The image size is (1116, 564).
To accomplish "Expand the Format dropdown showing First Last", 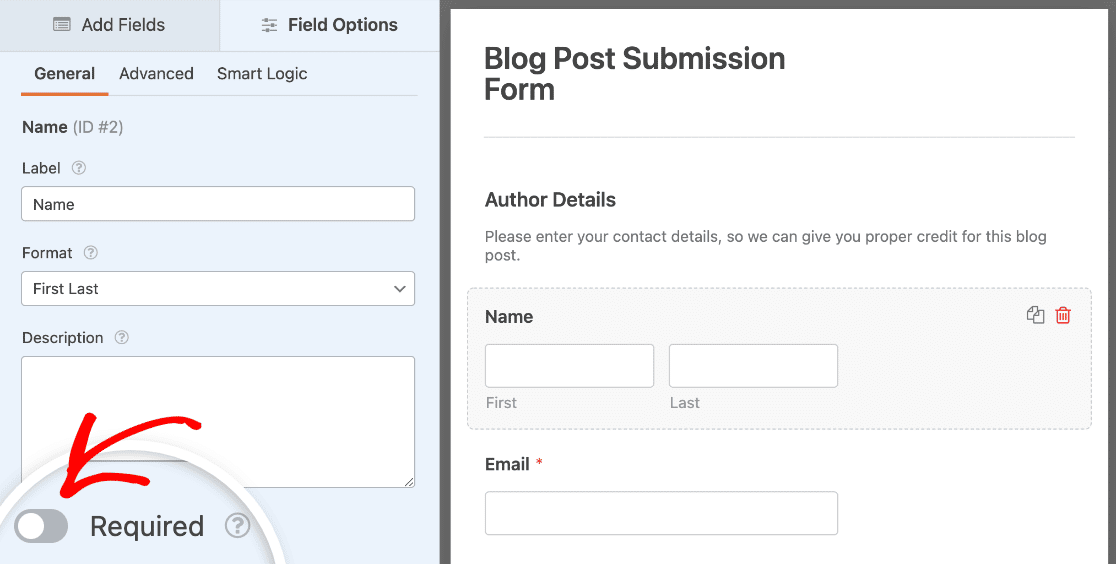I will [x=218, y=288].
